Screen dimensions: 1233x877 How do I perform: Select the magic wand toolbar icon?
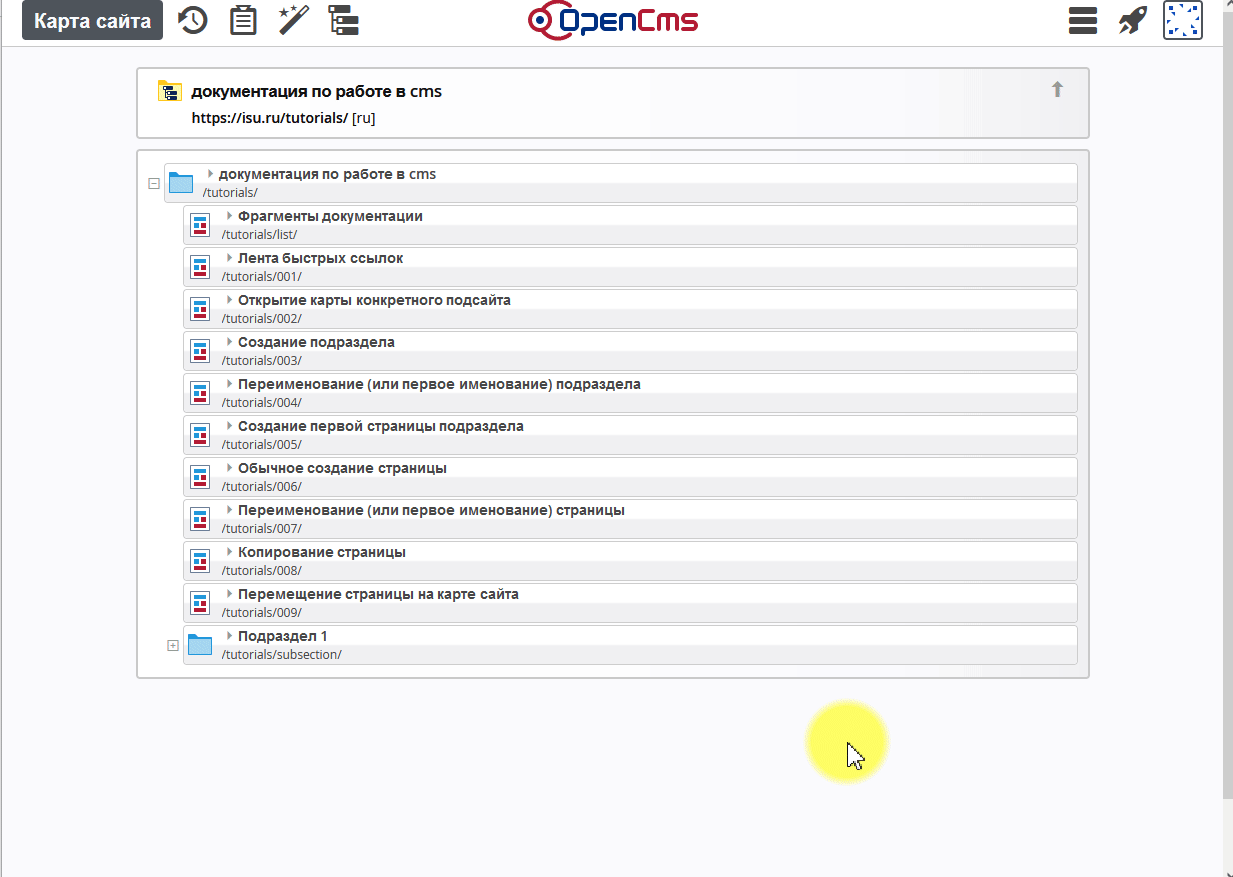[x=293, y=19]
